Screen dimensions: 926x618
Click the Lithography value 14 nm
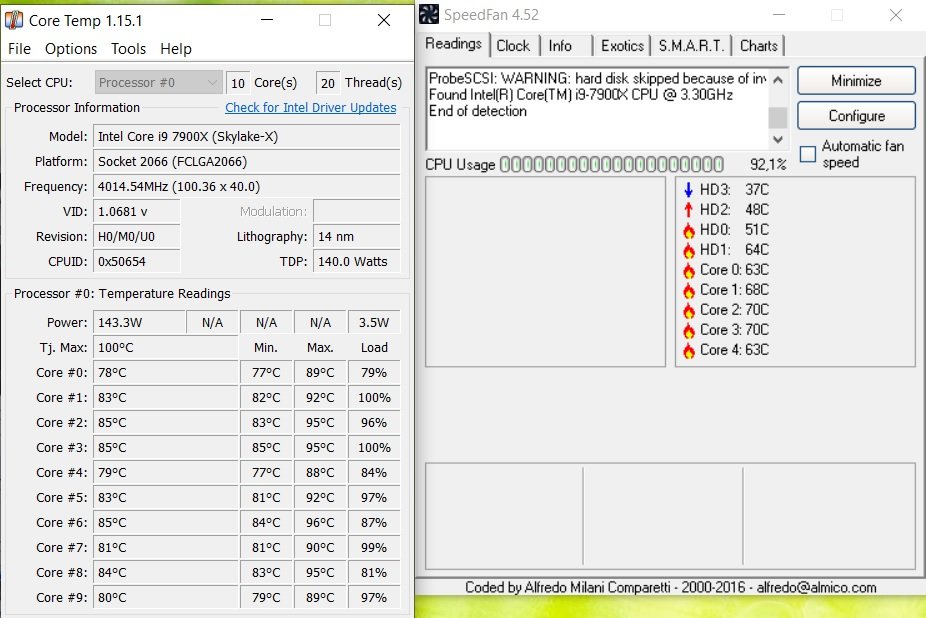click(357, 237)
